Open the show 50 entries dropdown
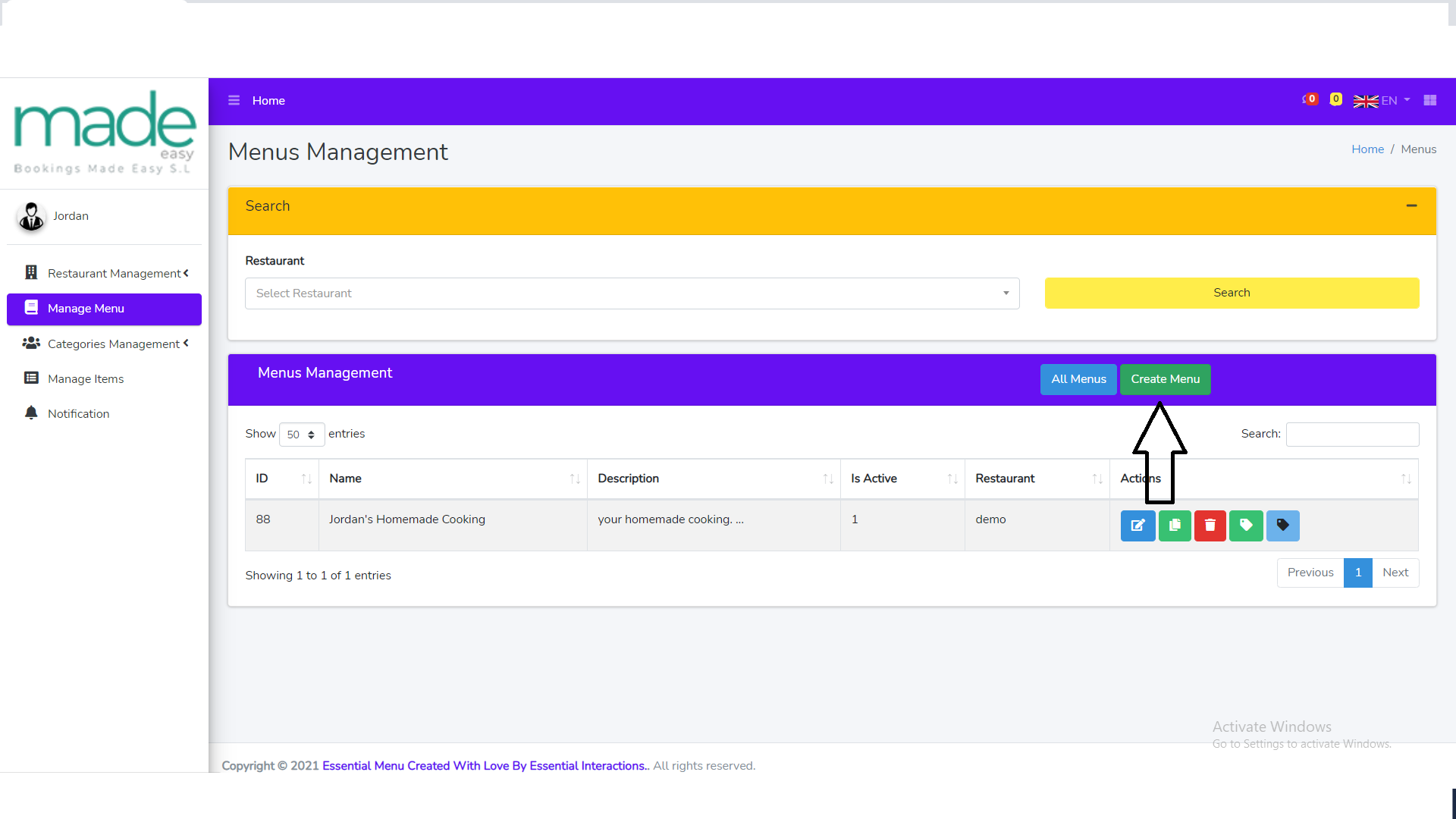1456x819 pixels. tap(301, 435)
